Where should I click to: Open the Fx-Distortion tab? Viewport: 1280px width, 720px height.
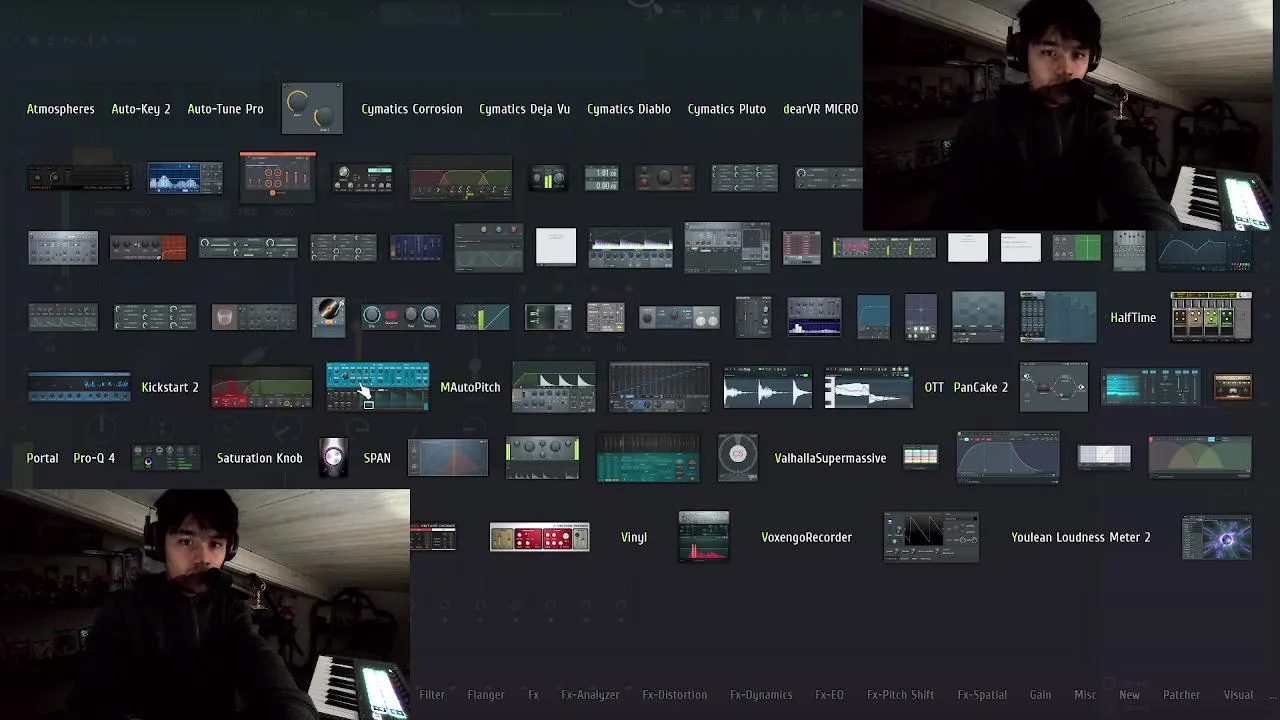click(x=675, y=695)
